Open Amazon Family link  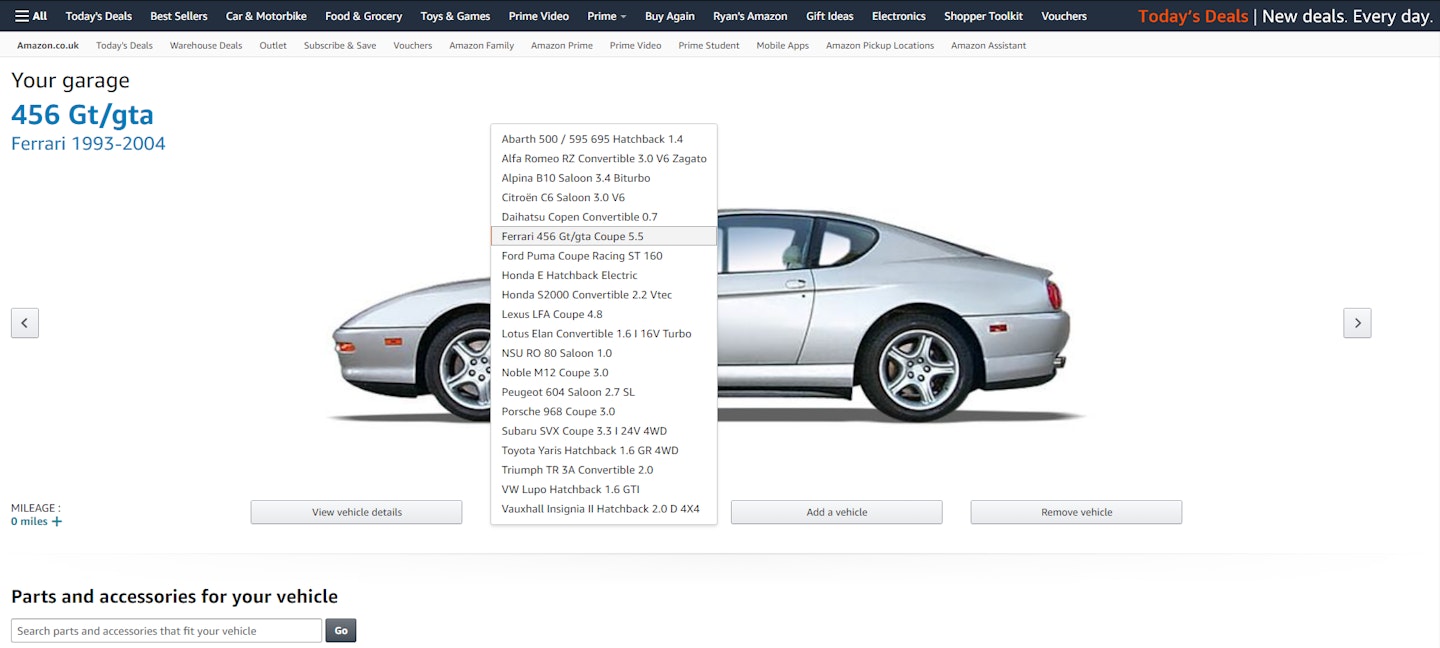[482, 45]
